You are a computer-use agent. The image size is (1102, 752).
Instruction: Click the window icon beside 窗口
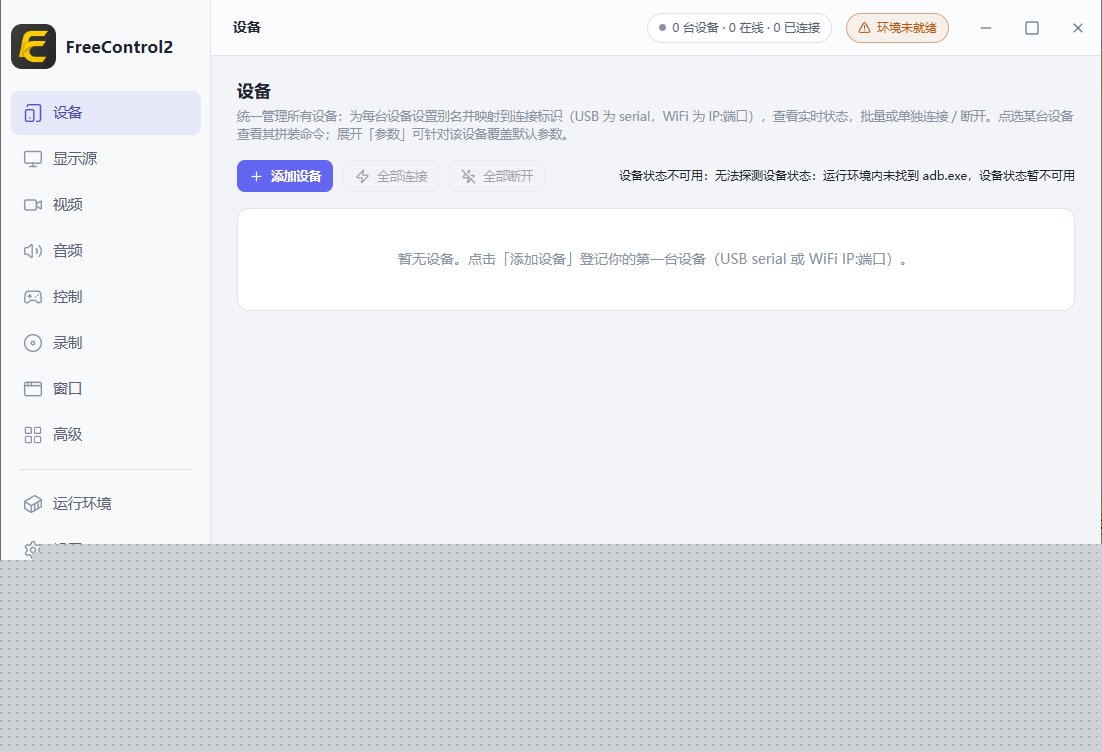click(32, 389)
